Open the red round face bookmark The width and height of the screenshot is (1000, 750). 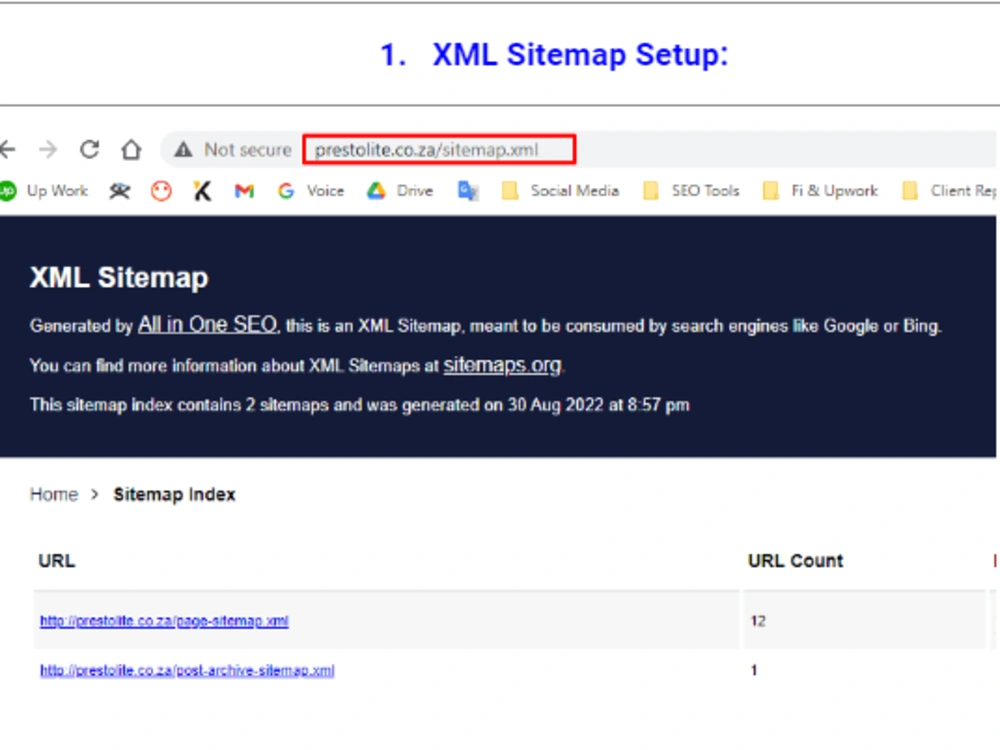pos(161,191)
